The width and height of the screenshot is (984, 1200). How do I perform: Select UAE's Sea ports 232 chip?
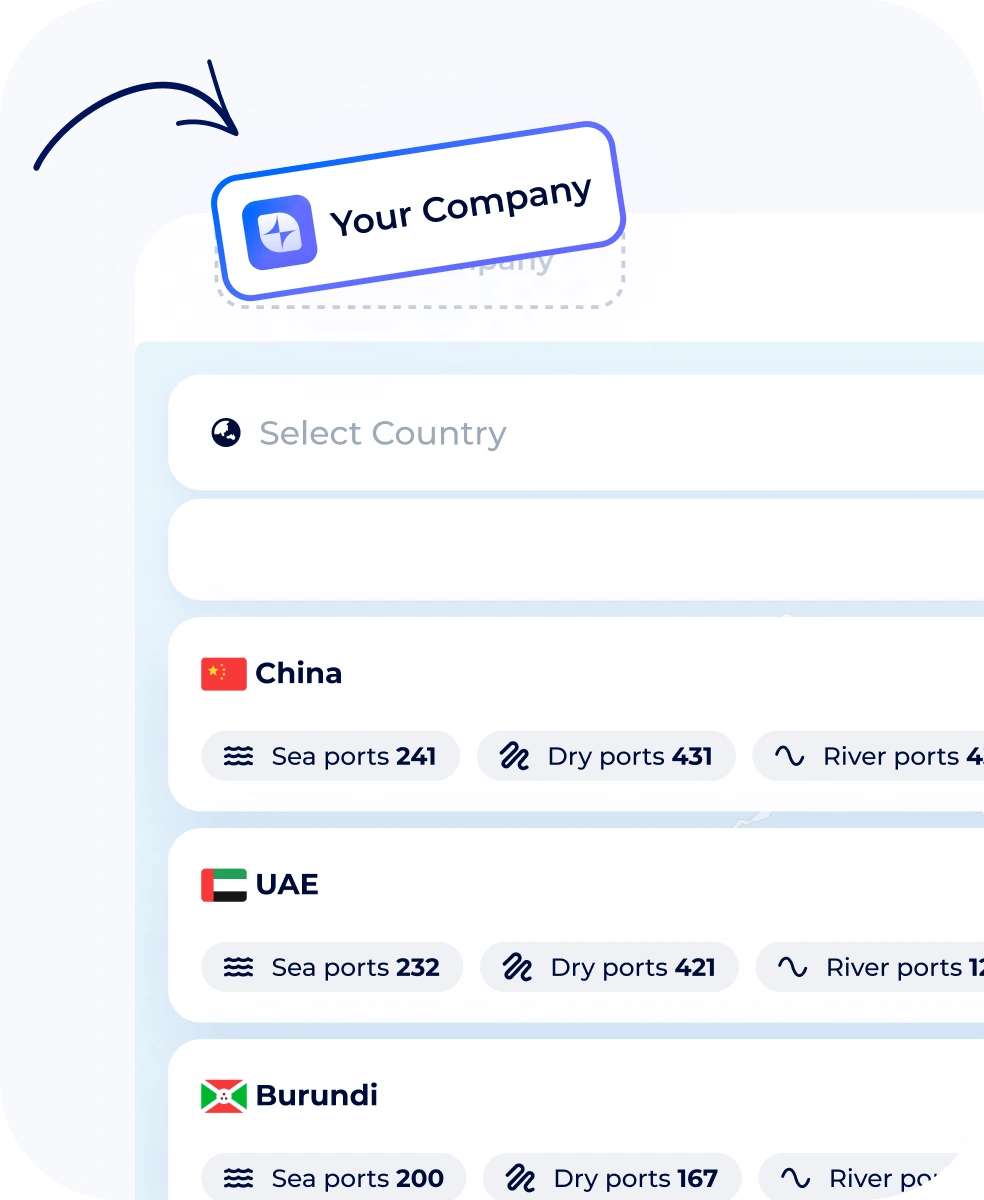click(x=332, y=968)
